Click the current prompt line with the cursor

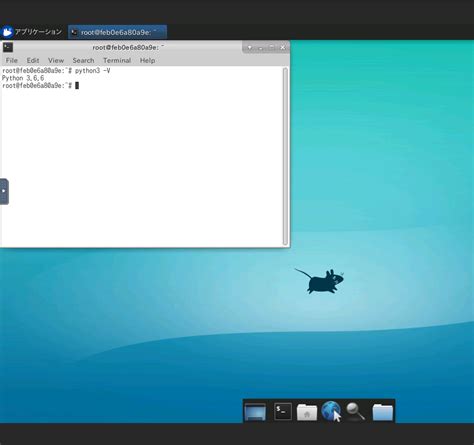click(x=40, y=86)
